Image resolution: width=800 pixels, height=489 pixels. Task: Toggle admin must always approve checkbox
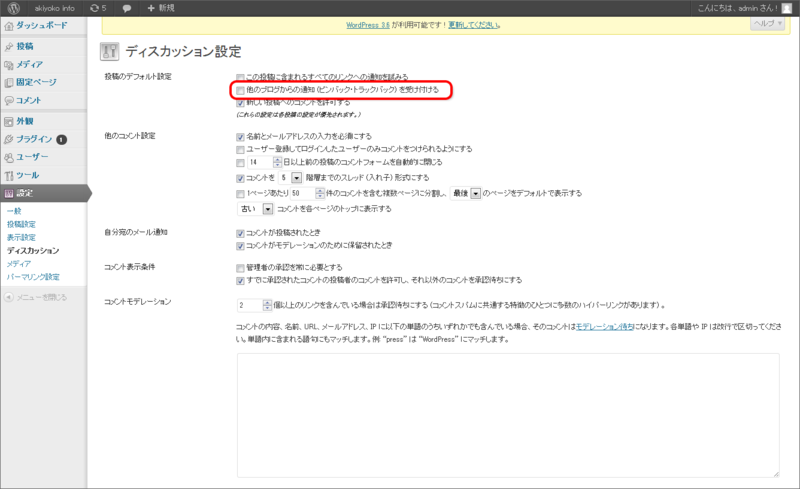click(x=240, y=268)
